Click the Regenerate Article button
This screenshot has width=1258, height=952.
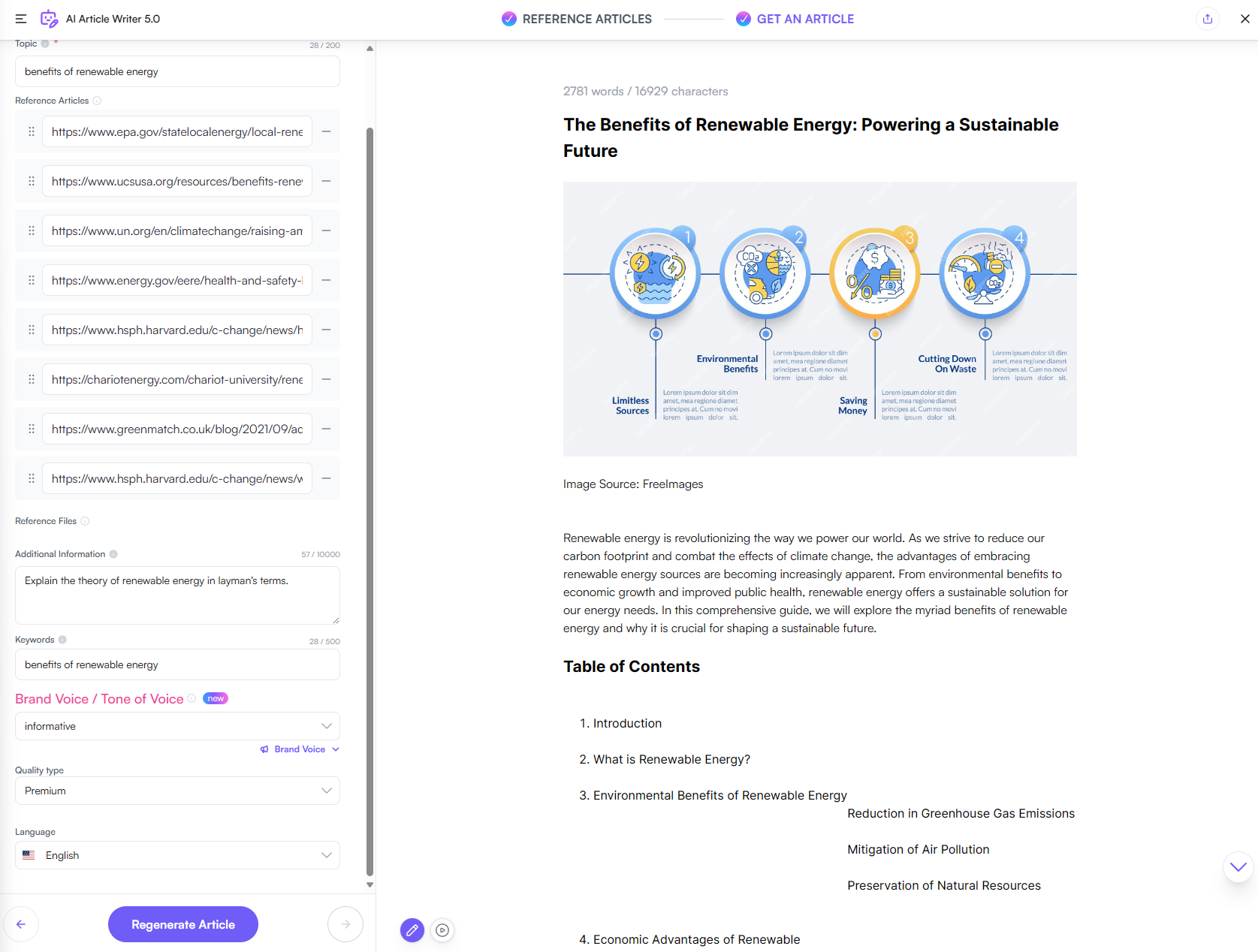point(183,924)
